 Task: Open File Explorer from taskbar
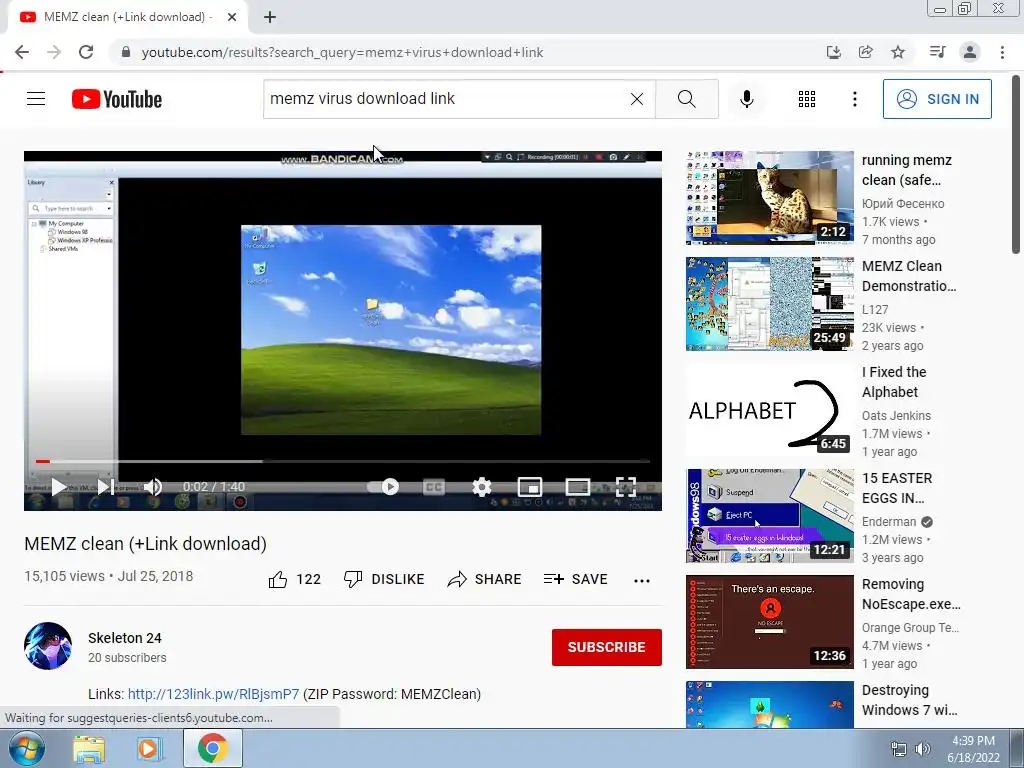(89, 748)
